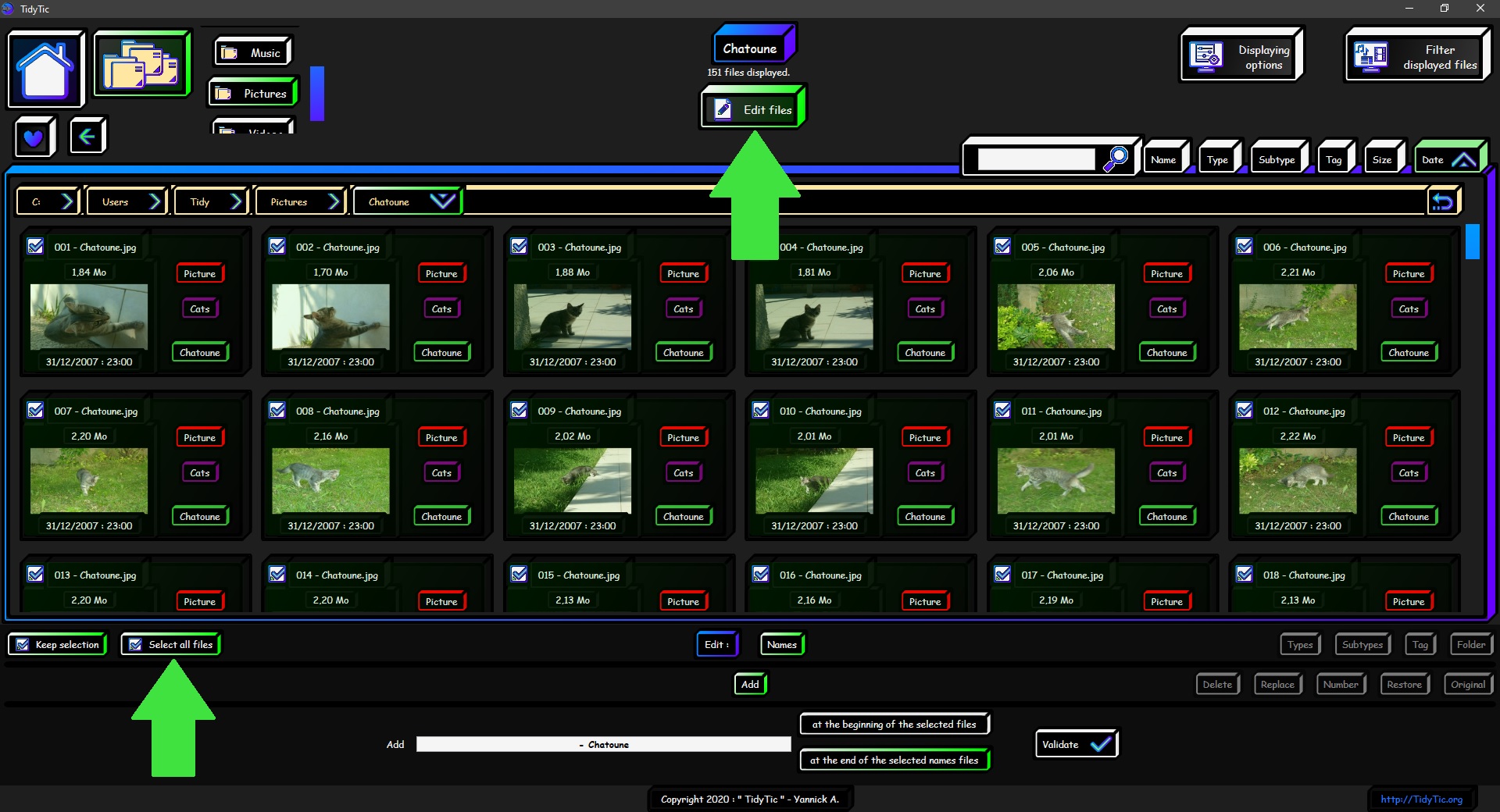Click the folder shortcuts list scrollbar
The width and height of the screenshot is (1500, 812).
[x=316, y=93]
